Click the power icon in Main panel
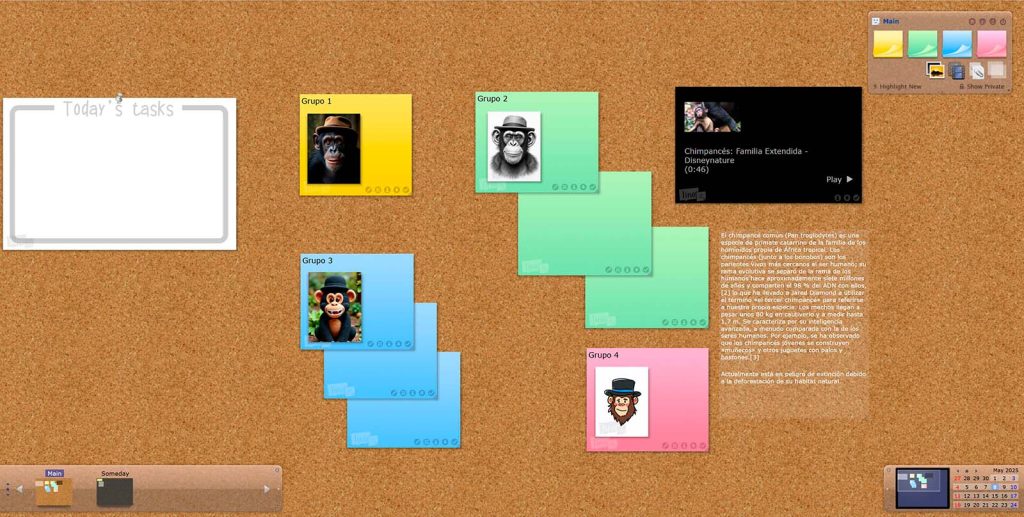This screenshot has height=517, width=1024. pyautogui.click(x=1002, y=21)
